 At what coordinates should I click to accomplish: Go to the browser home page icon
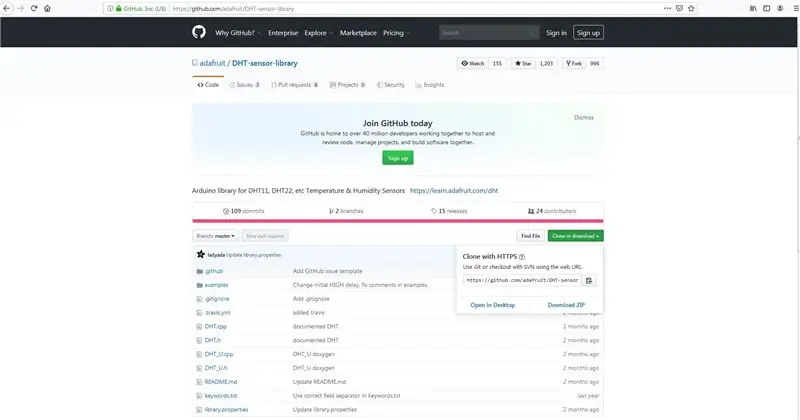47,8
